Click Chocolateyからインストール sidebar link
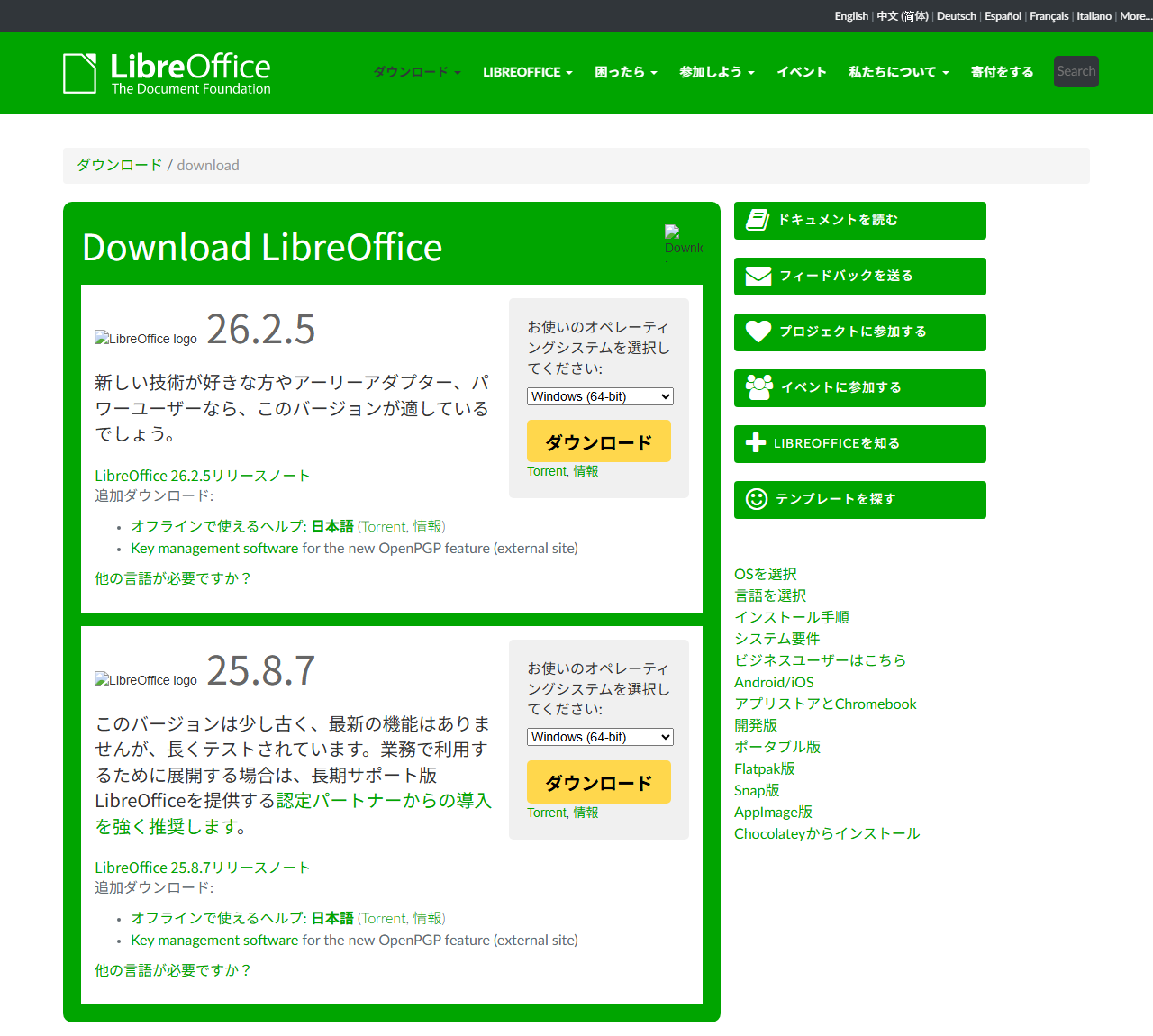Screen dimensions: 1153x1036 click(x=827, y=833)
